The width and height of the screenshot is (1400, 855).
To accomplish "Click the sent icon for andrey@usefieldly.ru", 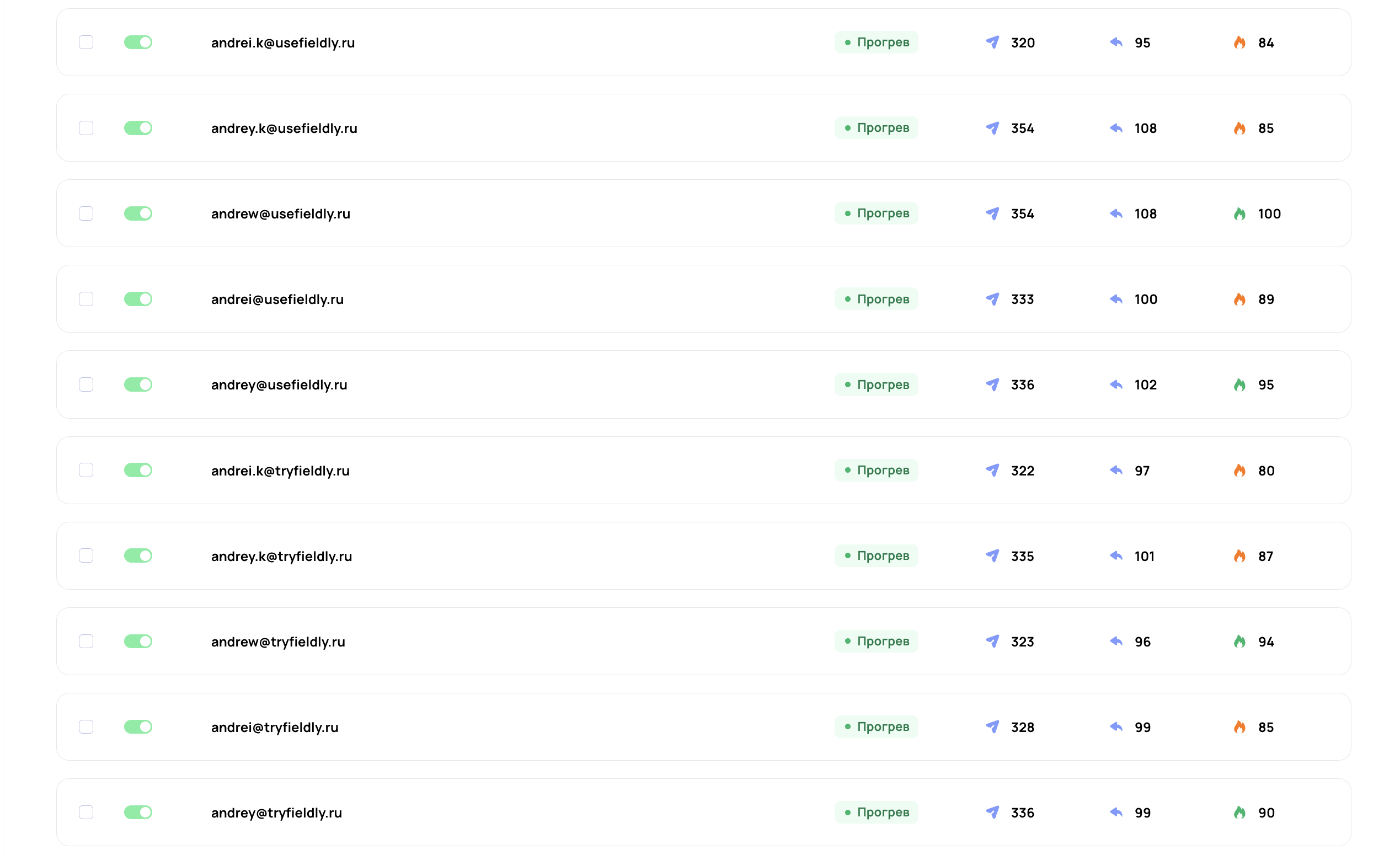I will click(x=992, y=384).
